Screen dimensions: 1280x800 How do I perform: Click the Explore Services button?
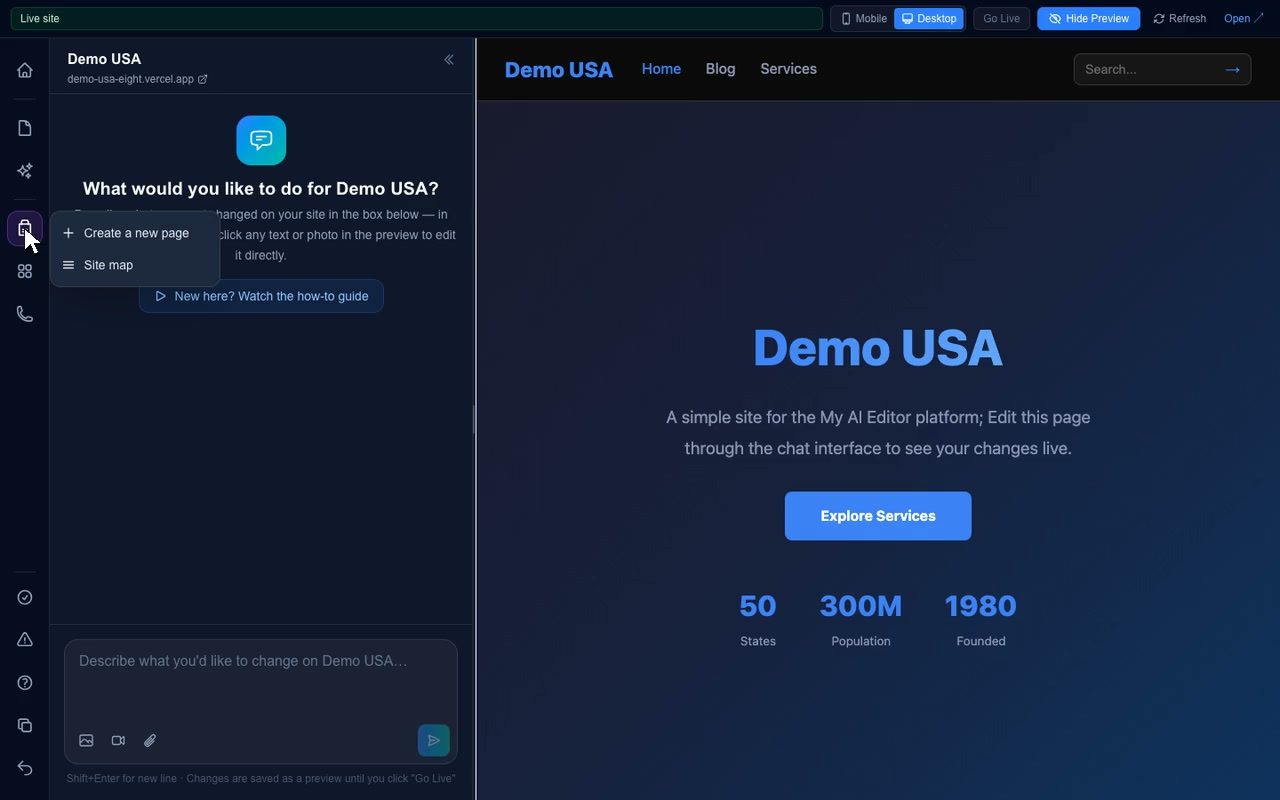[878, 516]
